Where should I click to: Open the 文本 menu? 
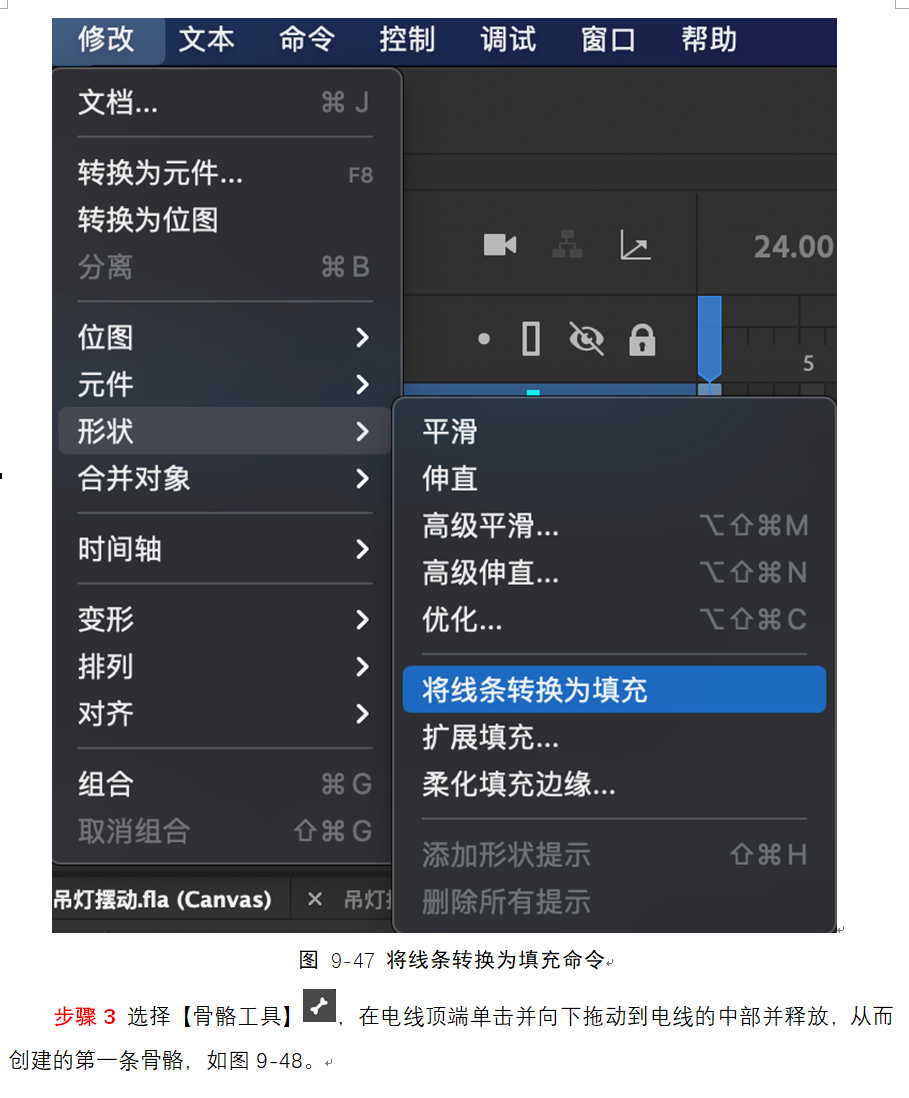point(206,39)
